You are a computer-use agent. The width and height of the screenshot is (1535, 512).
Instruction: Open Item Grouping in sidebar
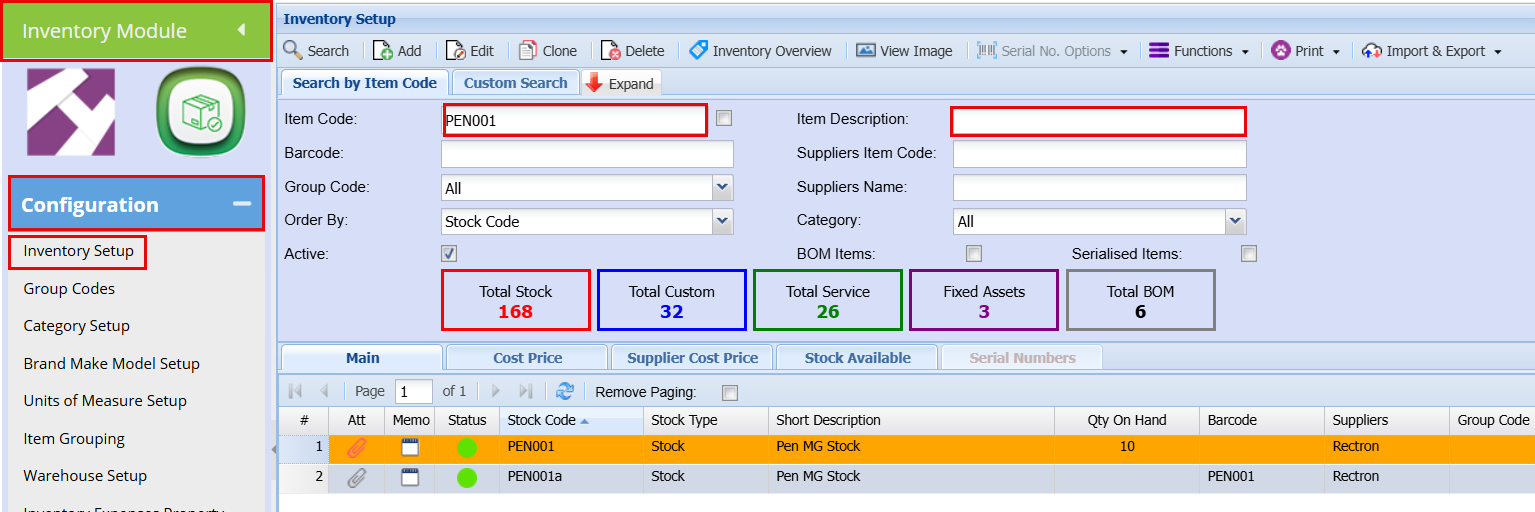tap(74, 439)
